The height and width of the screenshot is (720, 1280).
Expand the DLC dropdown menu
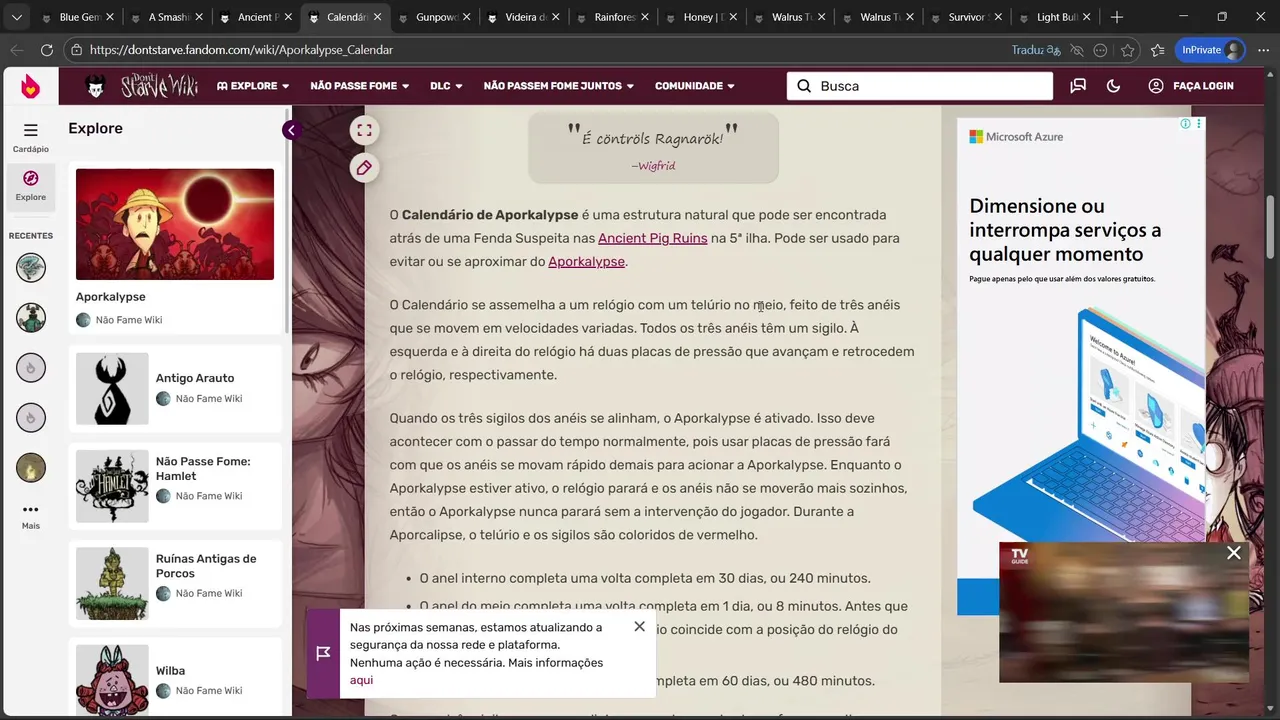tap(446, 86)
